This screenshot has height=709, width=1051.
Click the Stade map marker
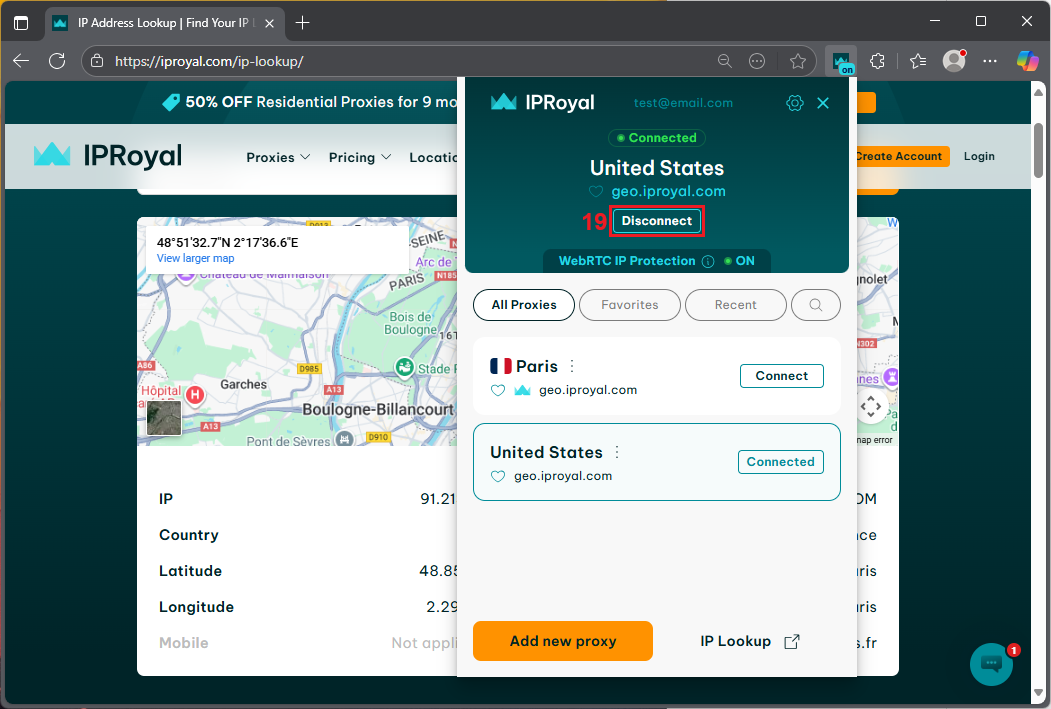pyautogui.click(x=404, y=367)
